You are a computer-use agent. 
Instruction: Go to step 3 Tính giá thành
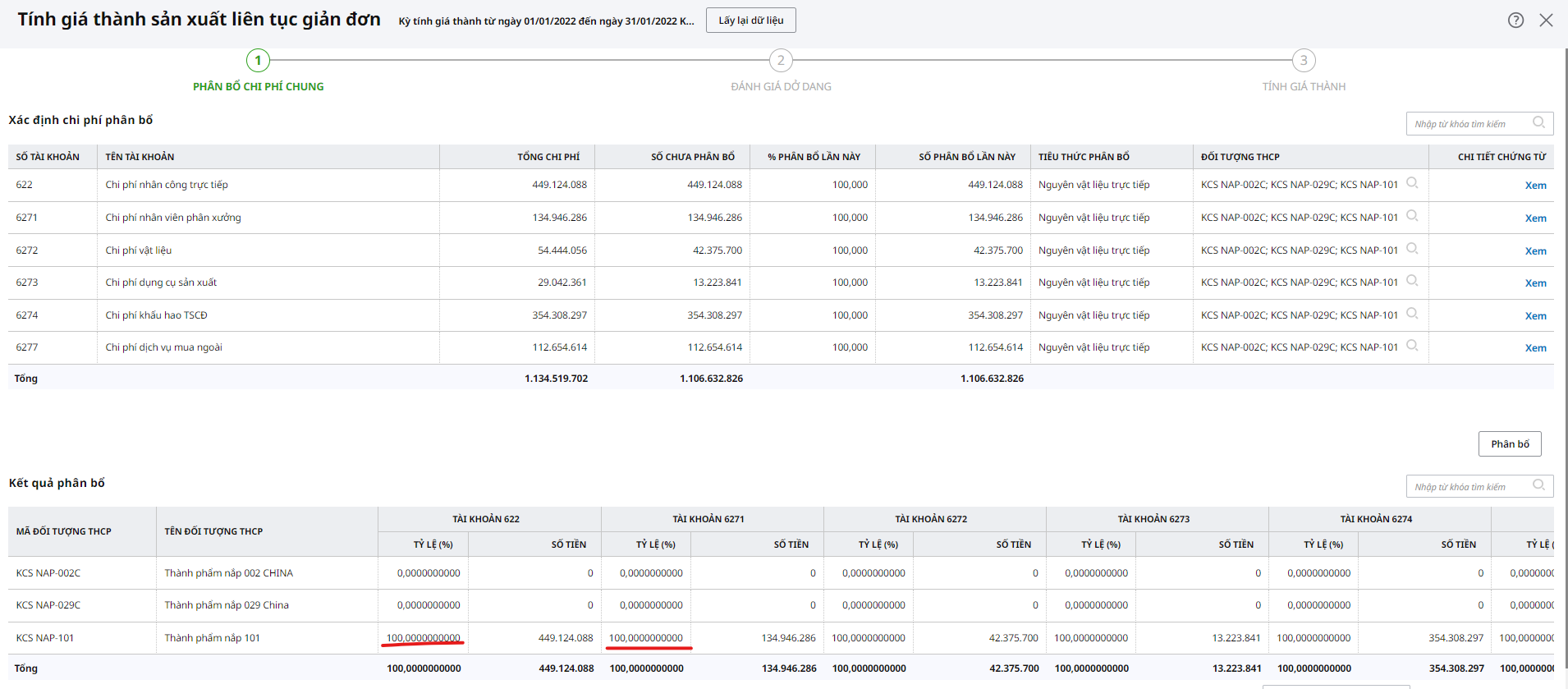pos(1304,61)
